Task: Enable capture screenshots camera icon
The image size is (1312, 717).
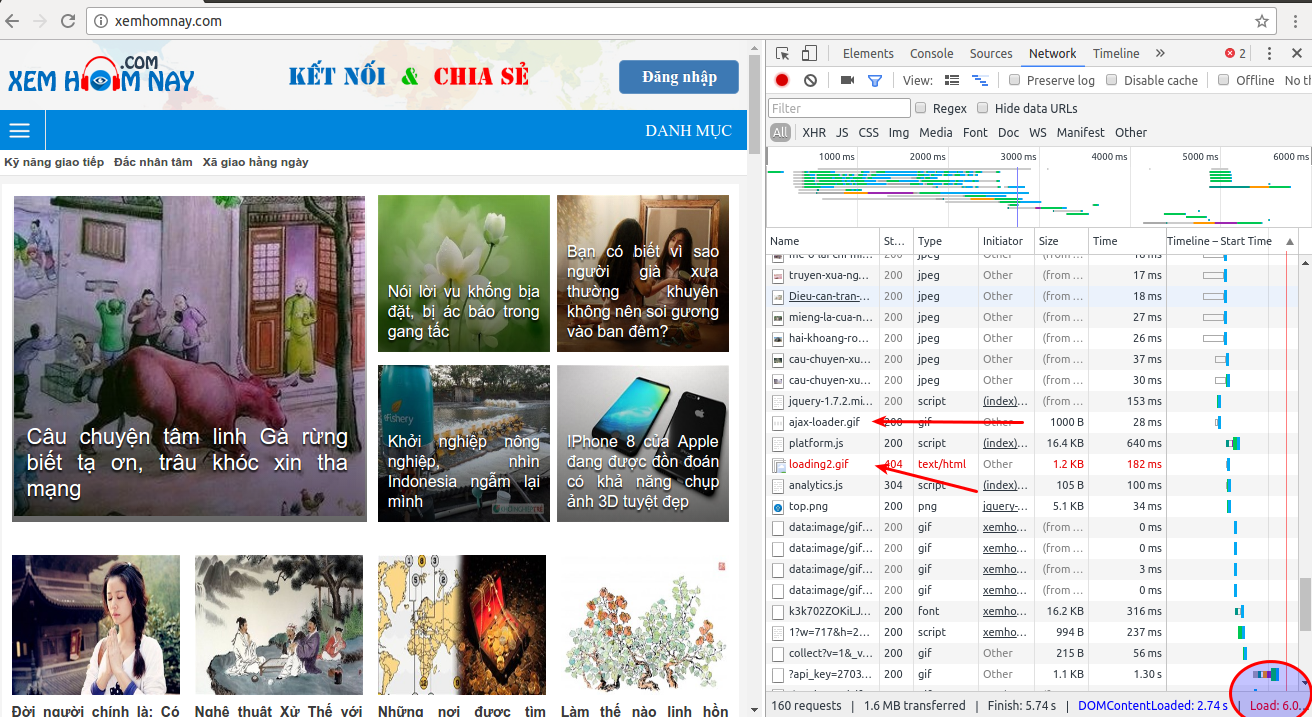Action: coord(847,80)
